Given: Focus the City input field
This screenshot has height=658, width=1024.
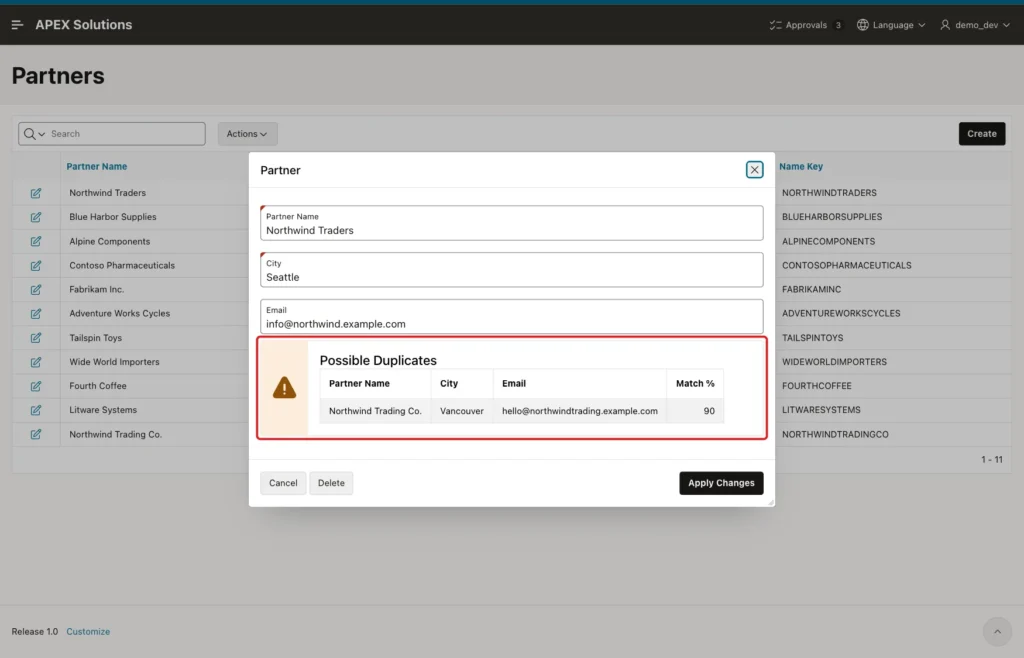Looking at the screenshot, I should [x=511, y=270].
